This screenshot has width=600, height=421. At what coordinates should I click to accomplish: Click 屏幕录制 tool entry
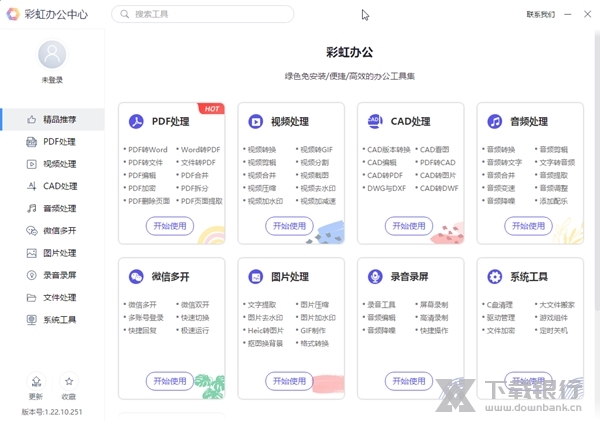tap(434, 305)
